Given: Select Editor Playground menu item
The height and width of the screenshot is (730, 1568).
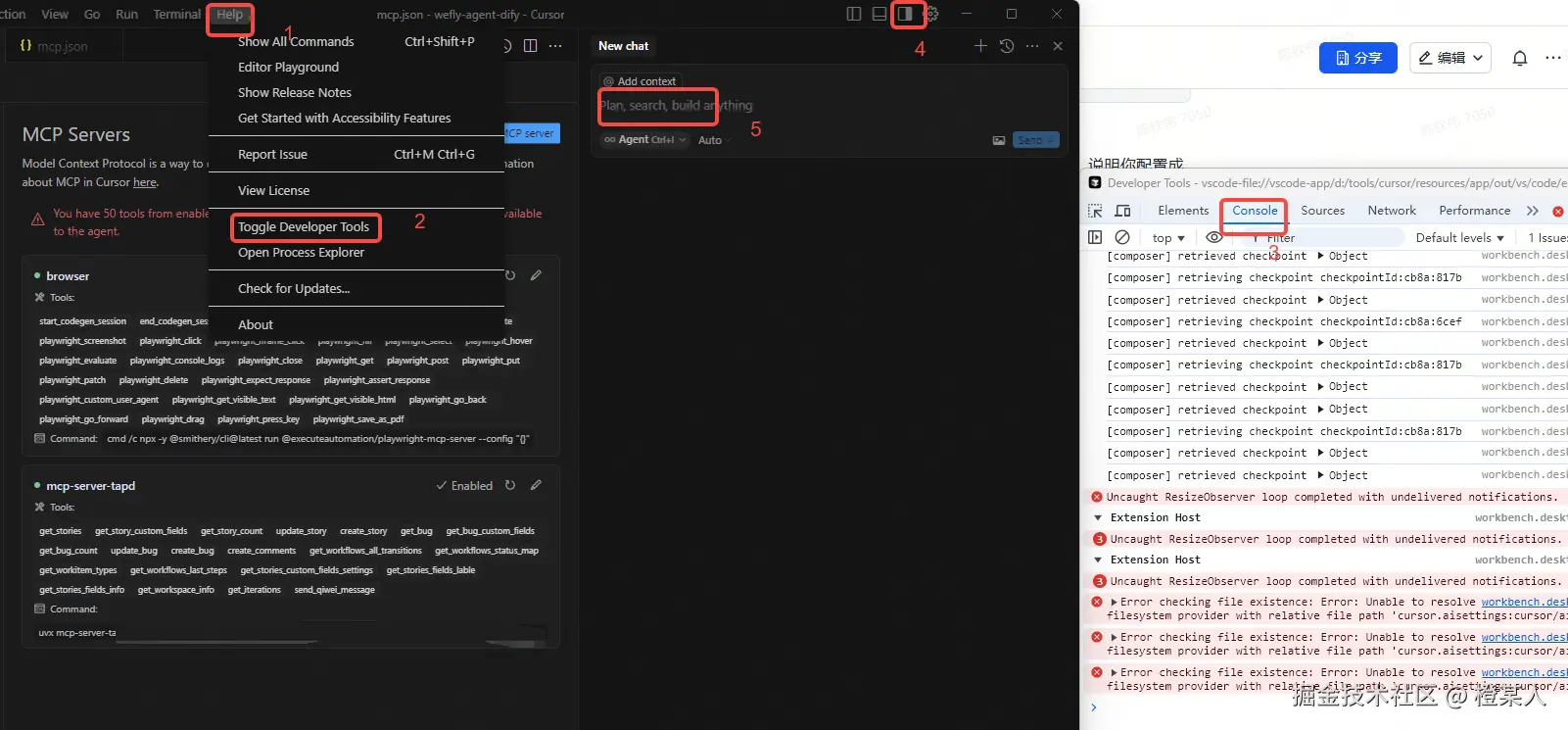Looking at the screenshot, I should 356,67.
